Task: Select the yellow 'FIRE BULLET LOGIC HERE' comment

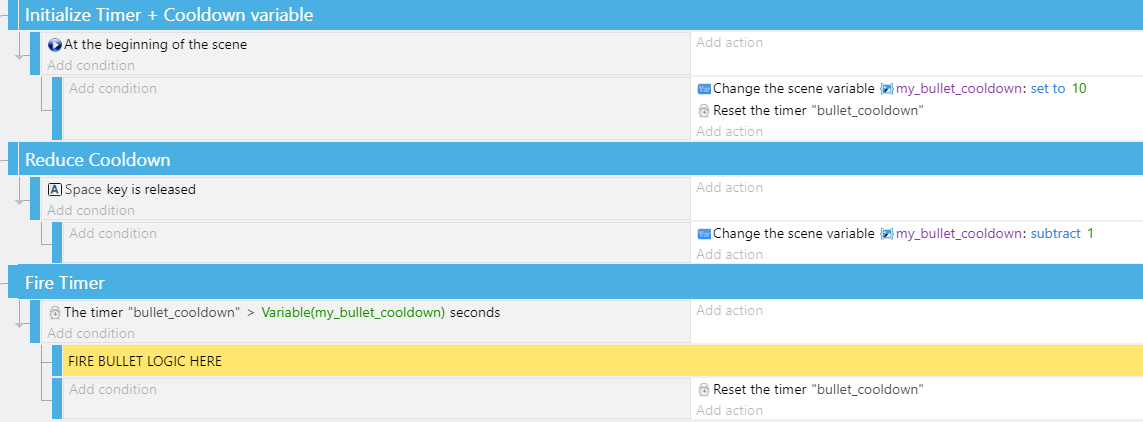Action: tap(603, 361)
